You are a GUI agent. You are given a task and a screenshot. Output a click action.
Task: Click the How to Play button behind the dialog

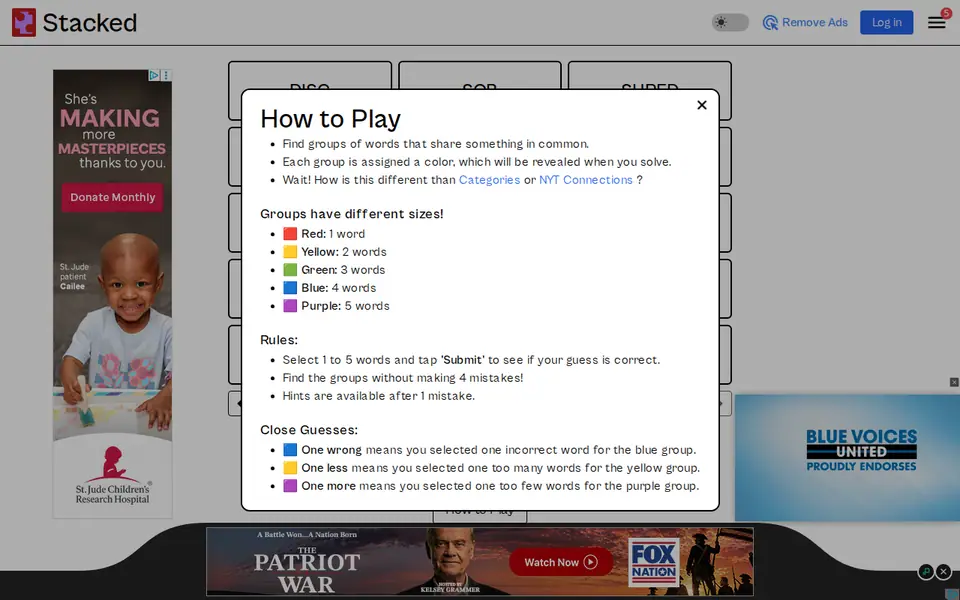[480, 516]
